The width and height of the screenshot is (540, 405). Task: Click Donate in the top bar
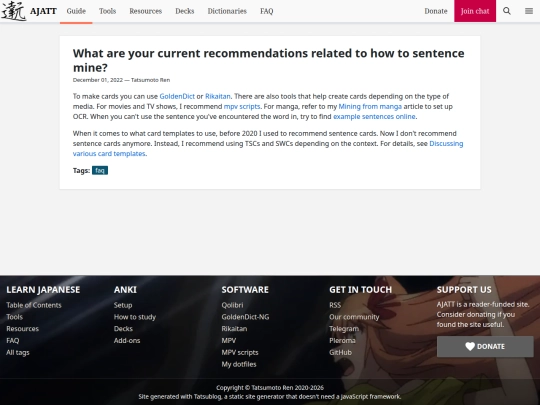436,11
